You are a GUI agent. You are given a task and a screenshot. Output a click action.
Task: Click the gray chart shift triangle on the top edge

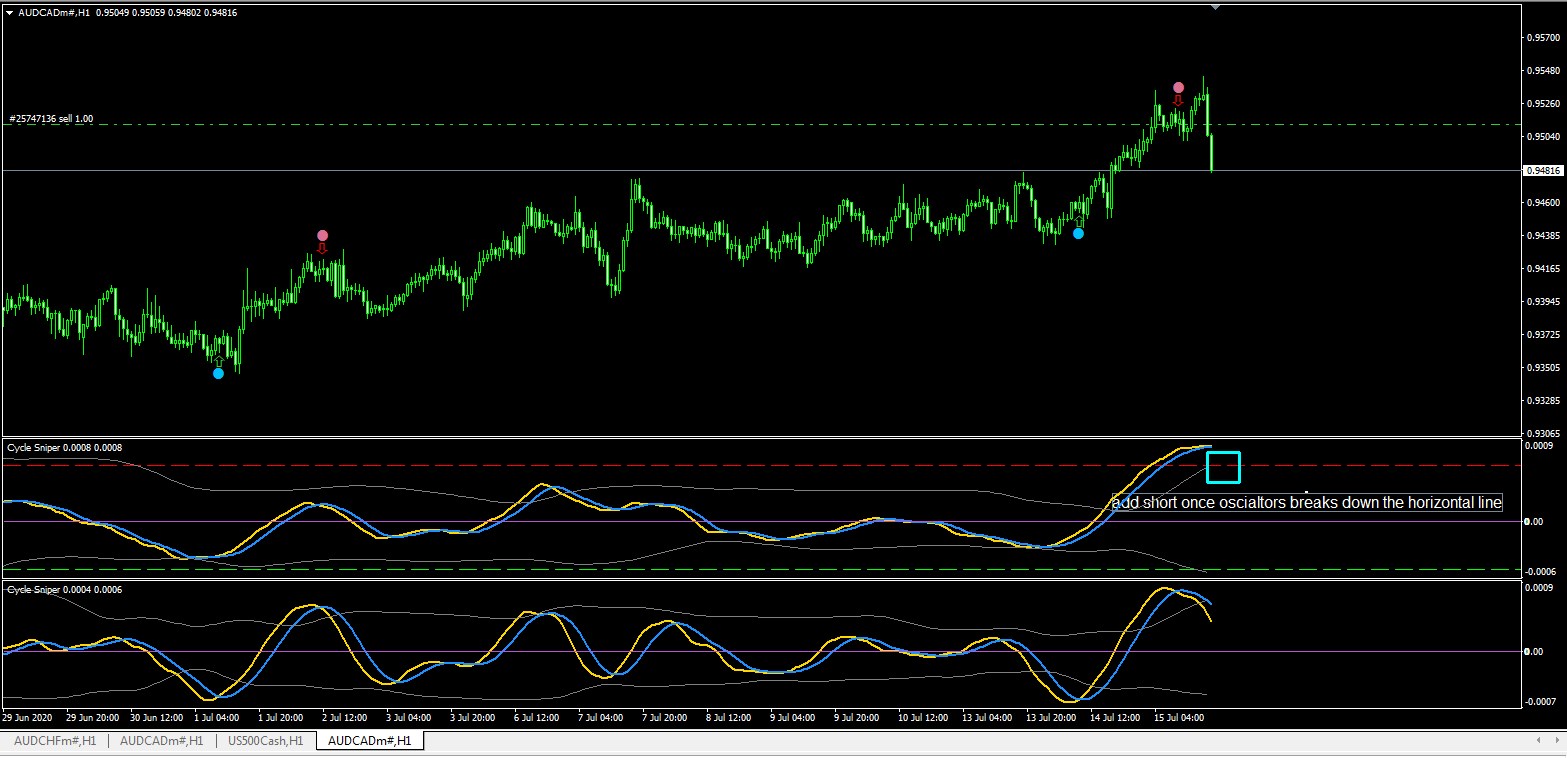(1215, 7)
